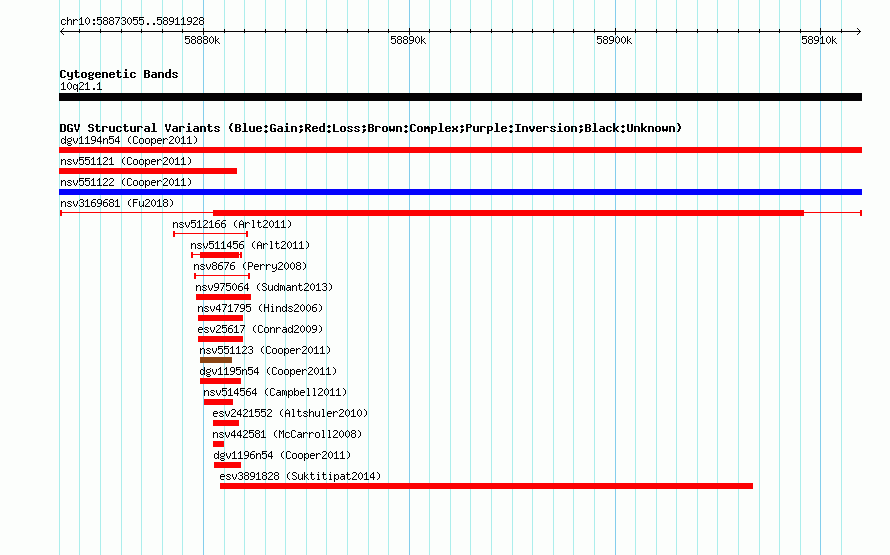Click the DGV Structural Variants track title
890x555 pixels.
(371, 128)
